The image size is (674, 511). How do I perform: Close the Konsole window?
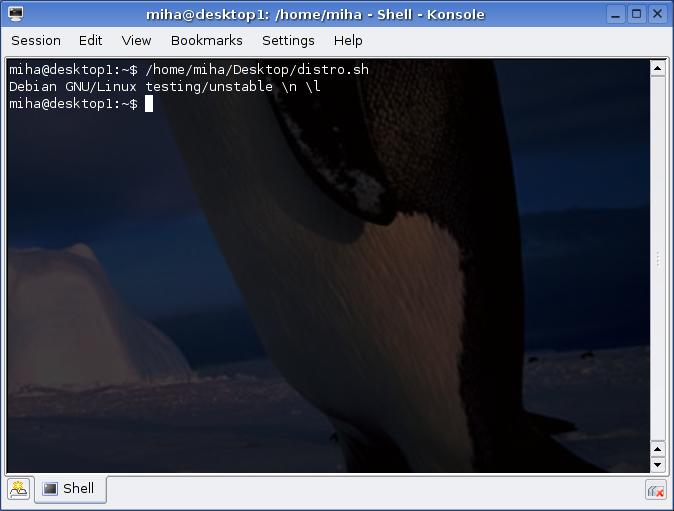(657, 15)
